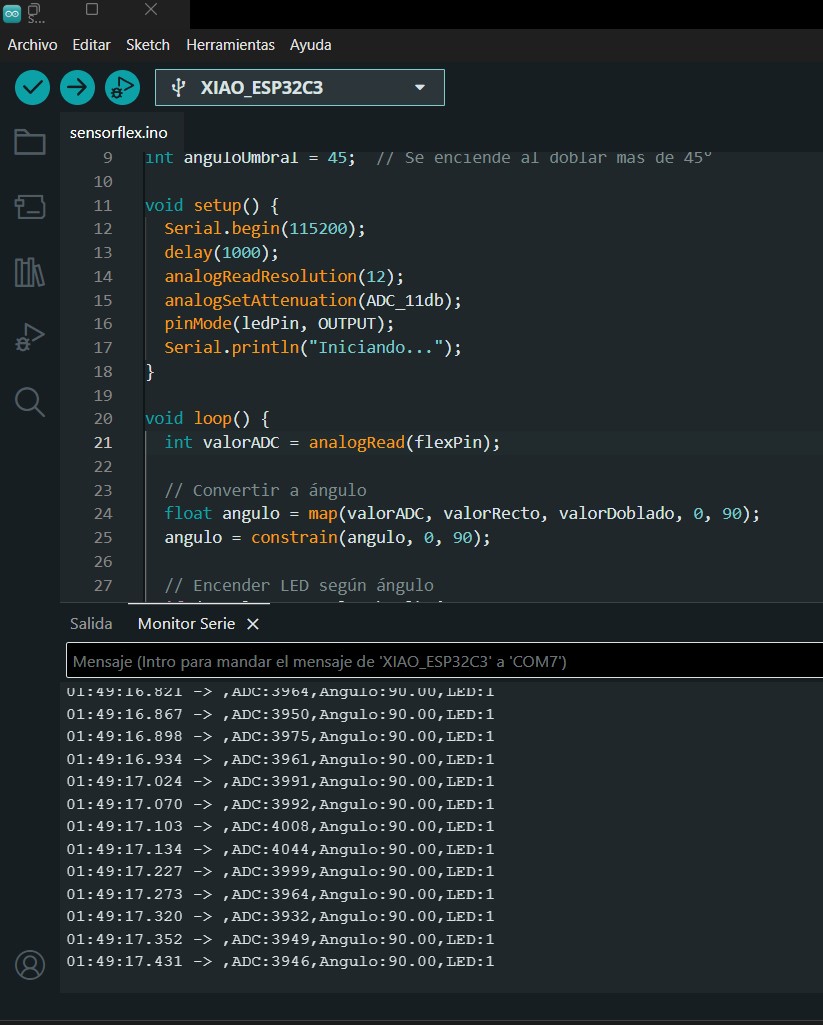Open the Herramientas menu
This screenshot has height=1025, width=823.
tap(230, 45)
